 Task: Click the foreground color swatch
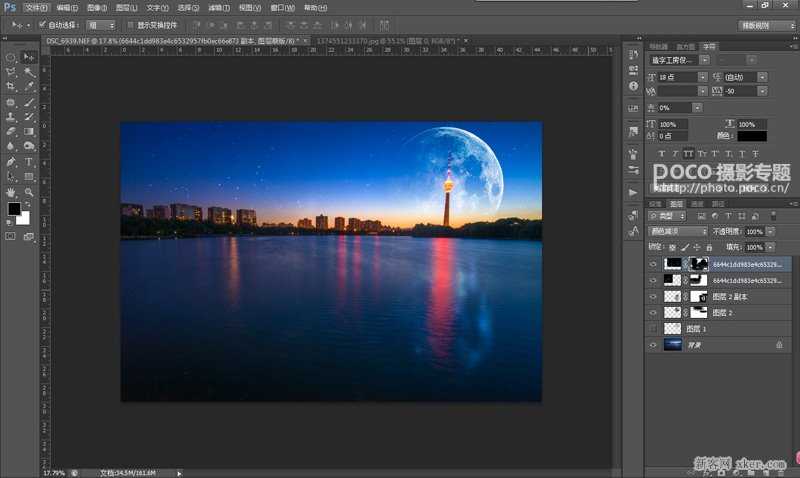14,209
